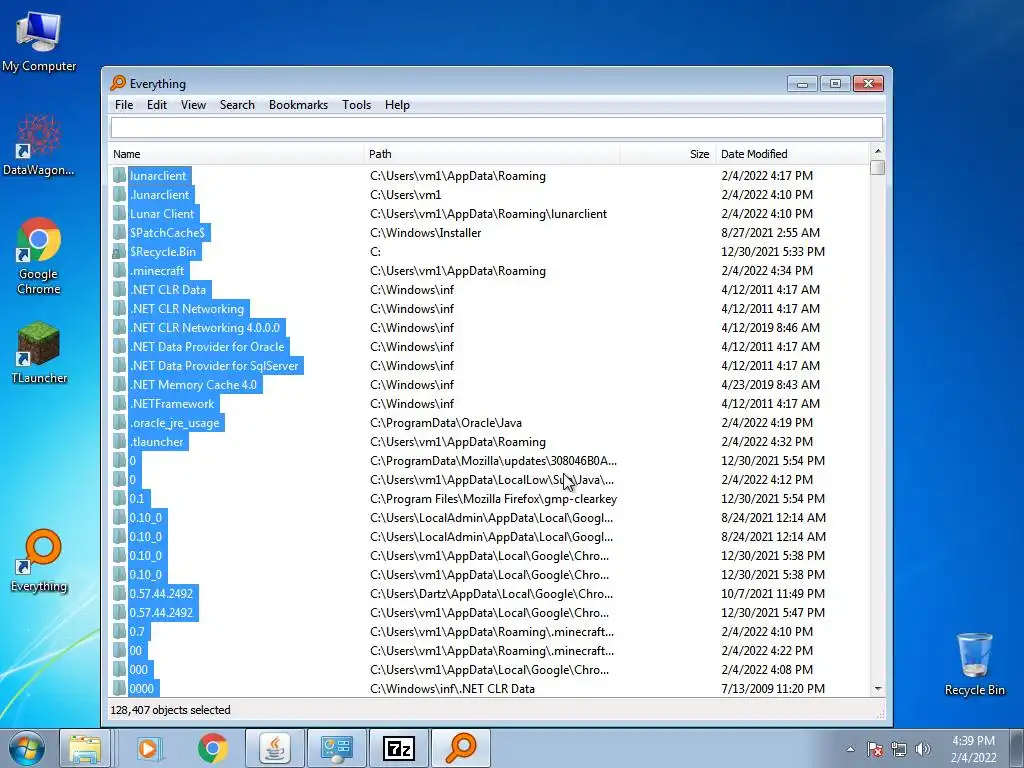The image size is (1024, 768).
Task: Open Windows Explorer from the taskbar
Action: pyautogui.click(x=86, y=748)
